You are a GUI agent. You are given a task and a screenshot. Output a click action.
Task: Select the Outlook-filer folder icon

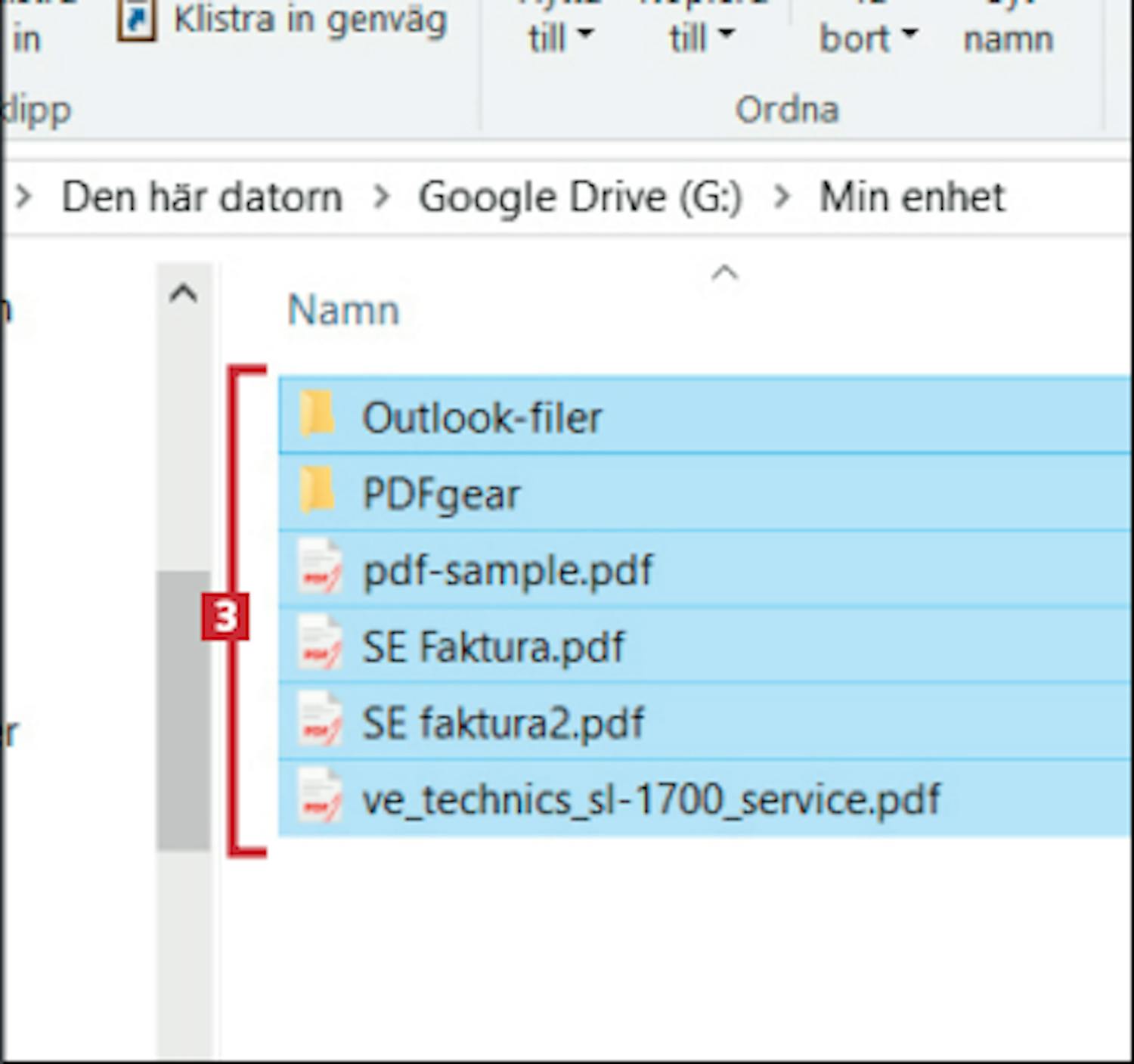[x=318, y=415]
